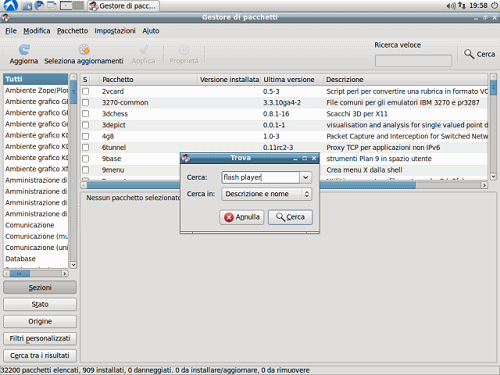Open the Impostazioni menu
This screenshot has height=375, width=500.
(x=115, y=31)
